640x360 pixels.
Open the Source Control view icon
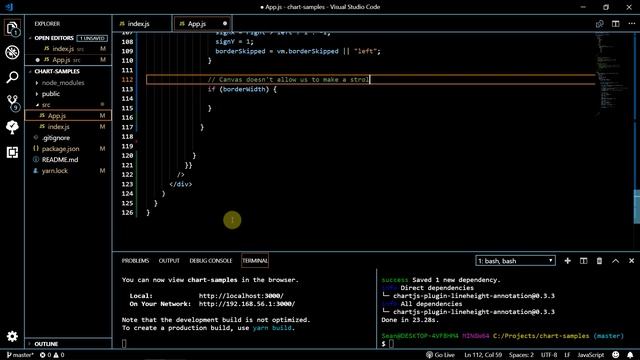tap(12, 102)
